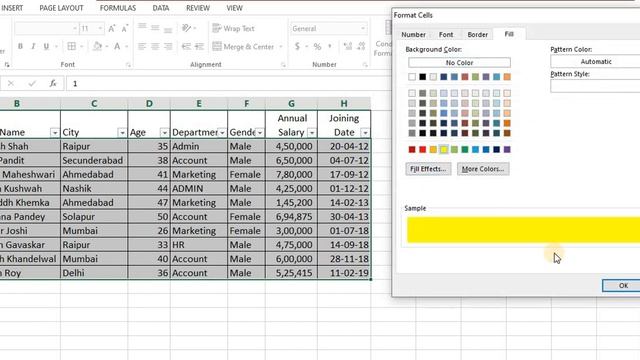Click the Decrease Indent icon
640x360 pixels.
186,46
